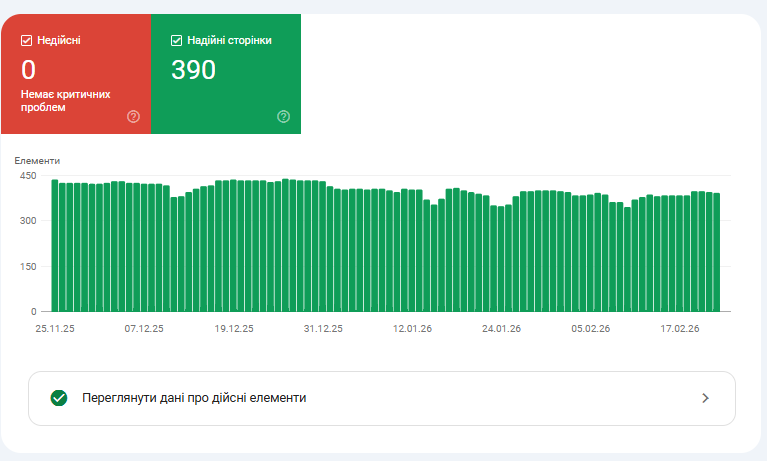767x461 pixels.
Task: Select the 24.01.26 date on axis
Action: pyautogui.click(x=501, y=327)
